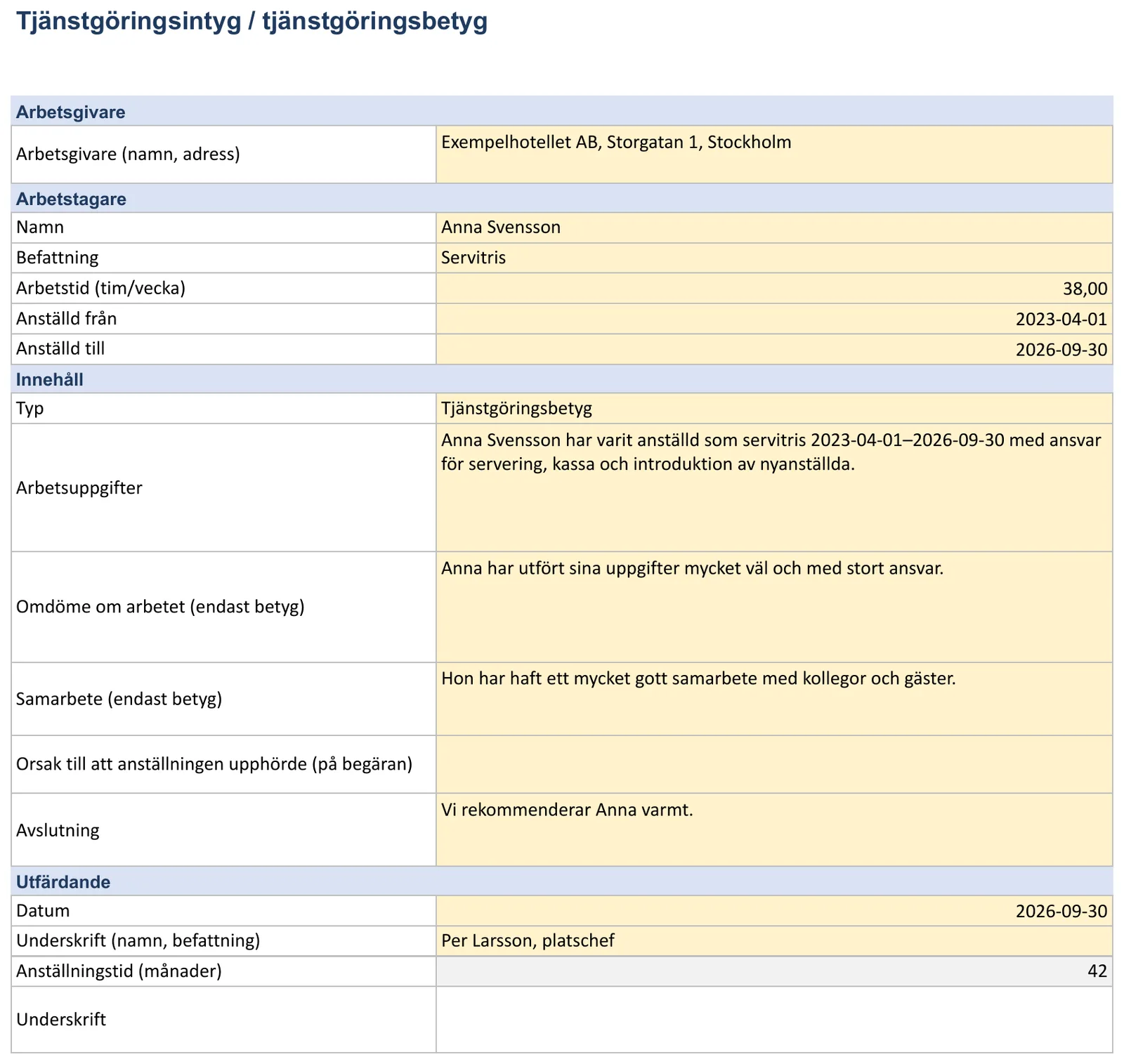The image size is (1124, 1064).
Task: Click the Arbetsuppgifter description text field
Action: tap(774, 487)
